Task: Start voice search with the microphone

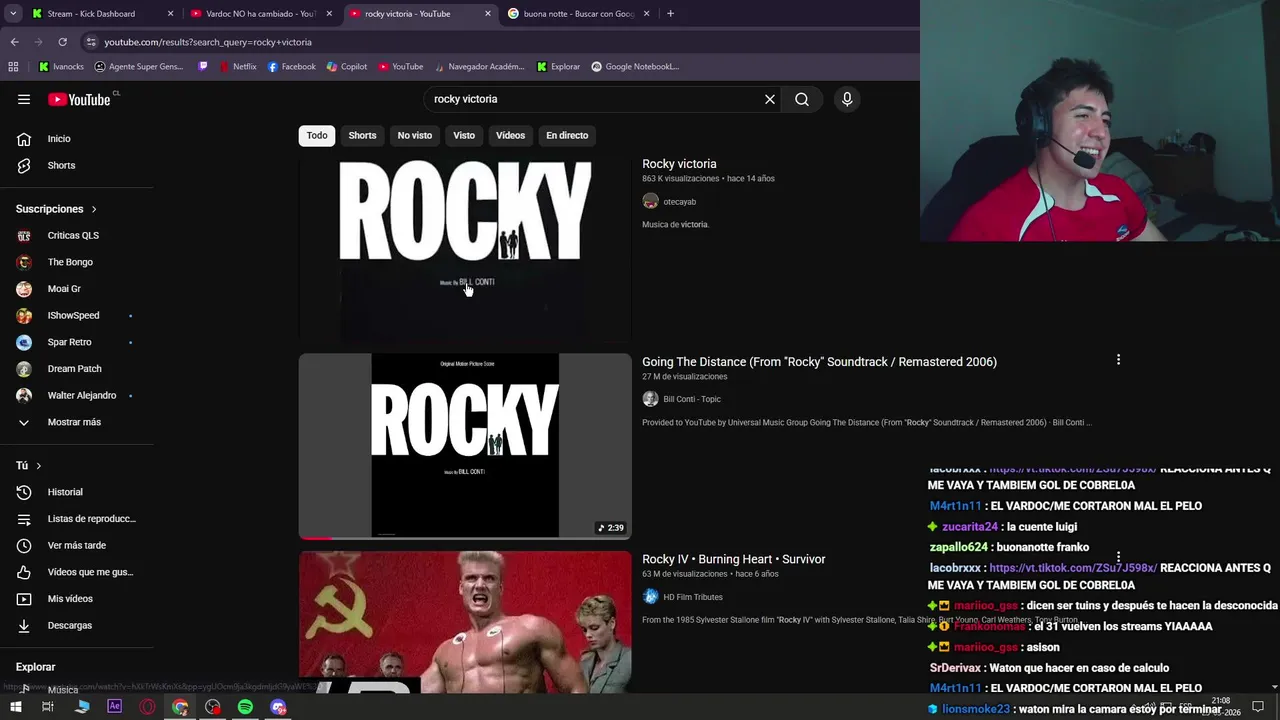Action: (847, 99)
